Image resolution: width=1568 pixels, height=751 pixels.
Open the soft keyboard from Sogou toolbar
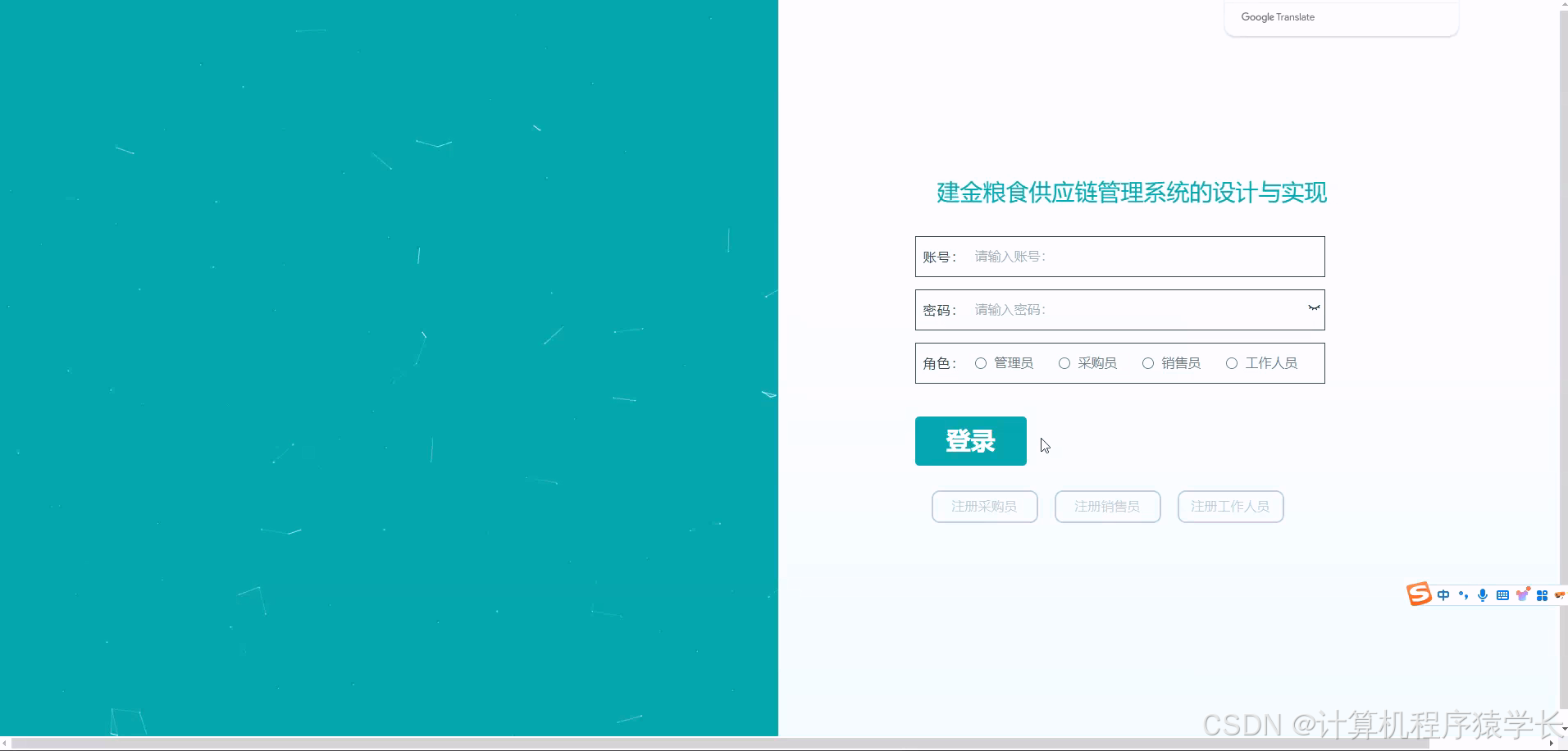click(1502, 595)
